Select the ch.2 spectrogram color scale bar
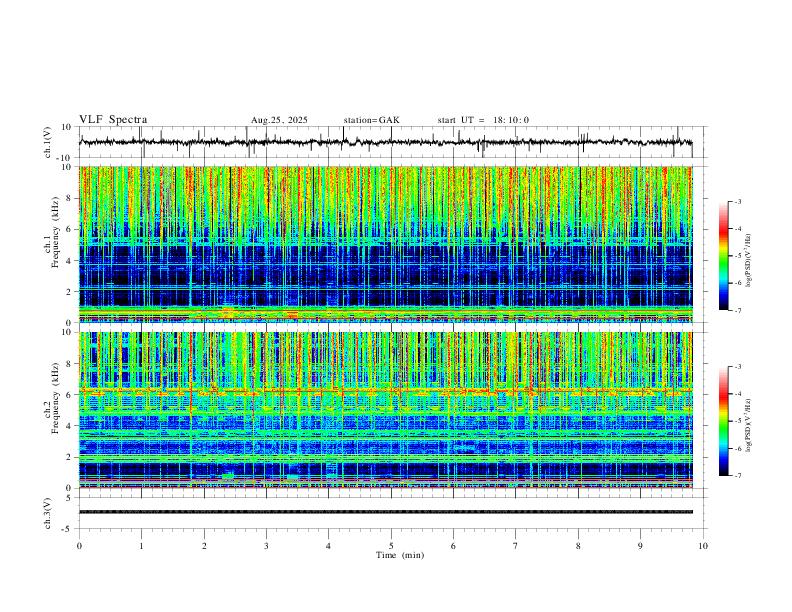 pyautogui.click(x=723, y=421)
